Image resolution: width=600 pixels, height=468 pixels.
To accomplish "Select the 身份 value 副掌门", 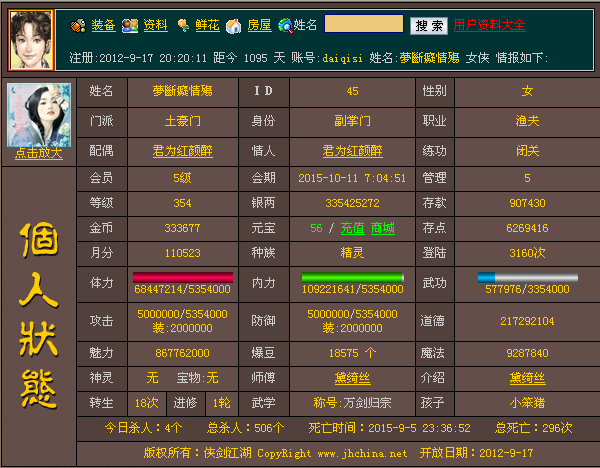I will click(352, 121).
